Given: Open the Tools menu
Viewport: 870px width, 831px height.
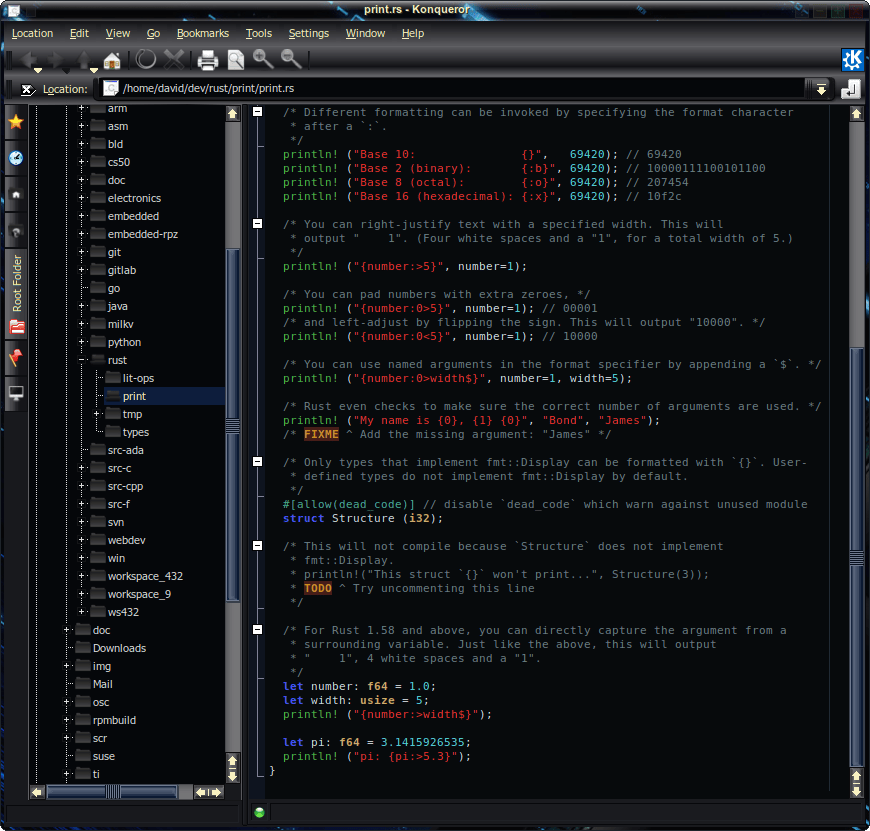Looking at the screenshot, I should (x=259, y=33).
